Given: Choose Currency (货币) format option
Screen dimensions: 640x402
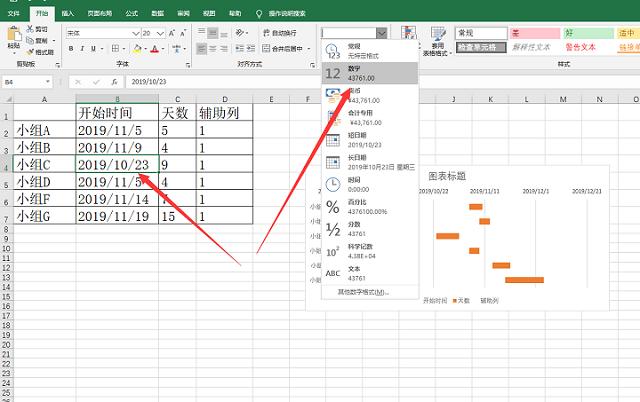Looking at the screenshot, I should pyautogui.click(x=370, y=96).
